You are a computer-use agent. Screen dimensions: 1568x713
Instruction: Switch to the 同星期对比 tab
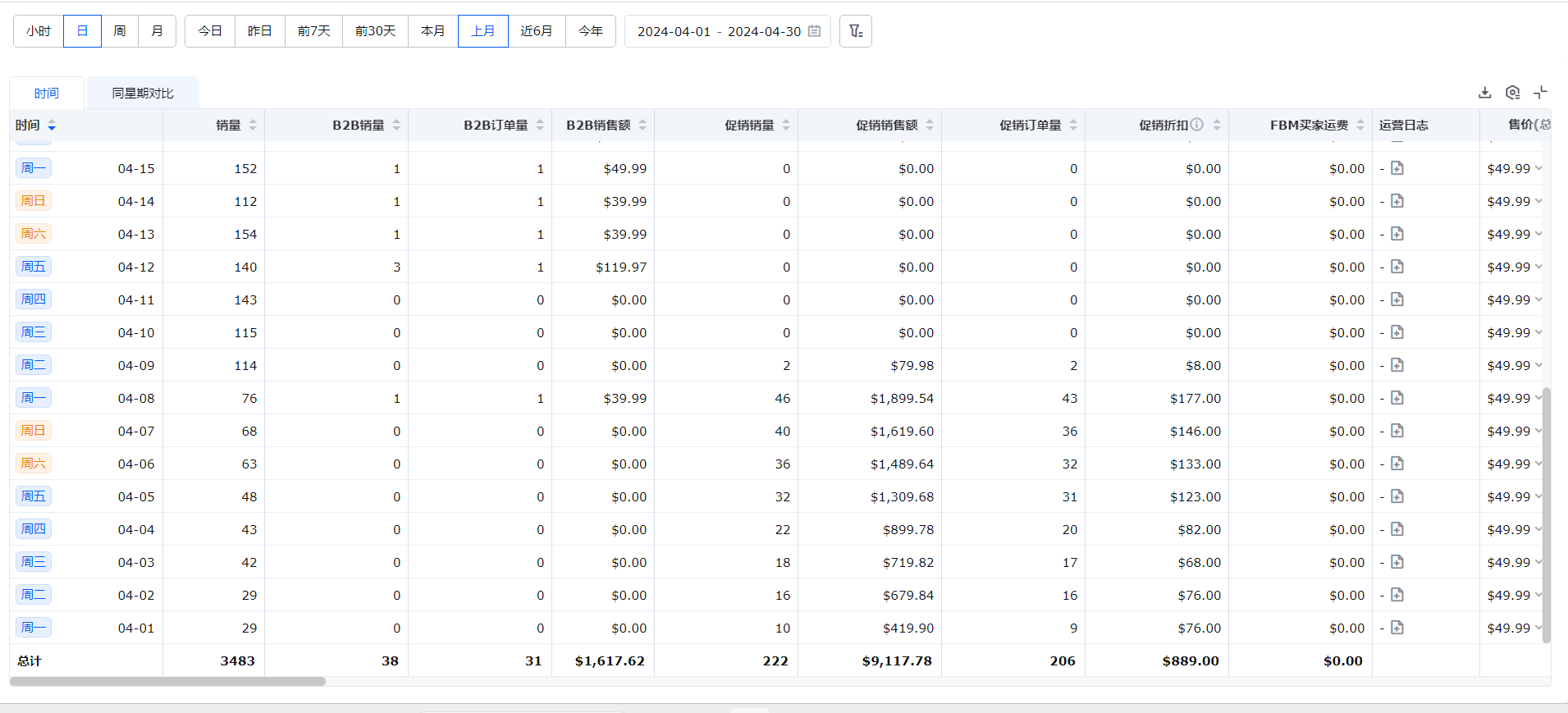tap(143, 94)
